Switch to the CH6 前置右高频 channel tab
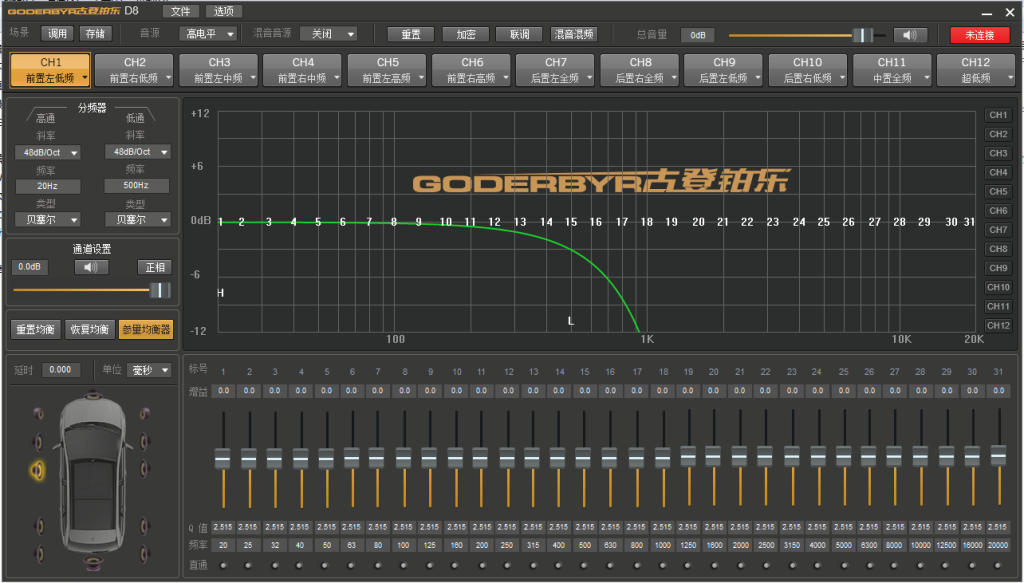The height and width of the screenshot is (583, 1024). coord(471,70)
